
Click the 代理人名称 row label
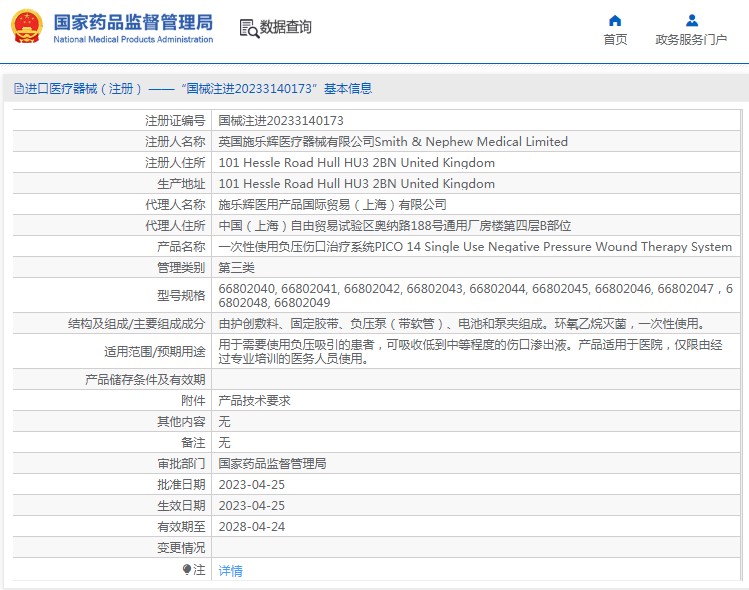click(175, 204)
